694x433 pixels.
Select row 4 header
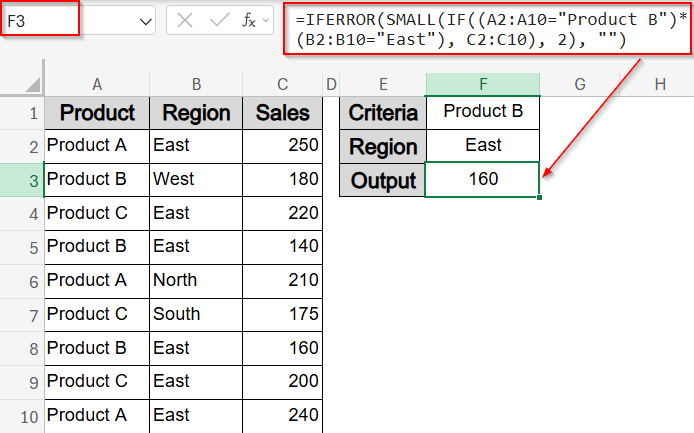(22, 214)
